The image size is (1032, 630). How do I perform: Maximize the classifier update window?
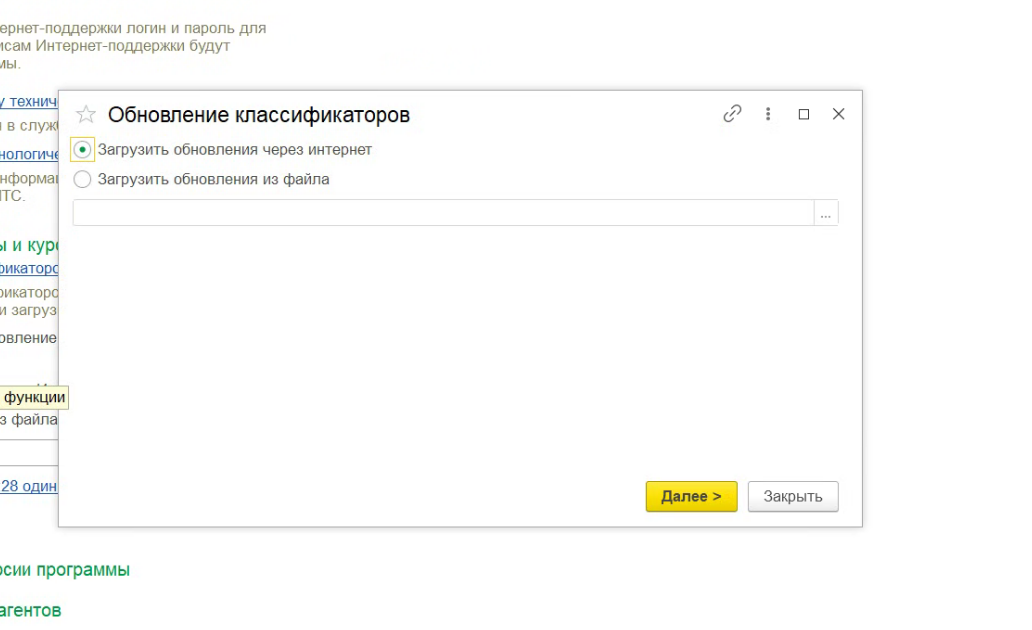tap(803, 114)
